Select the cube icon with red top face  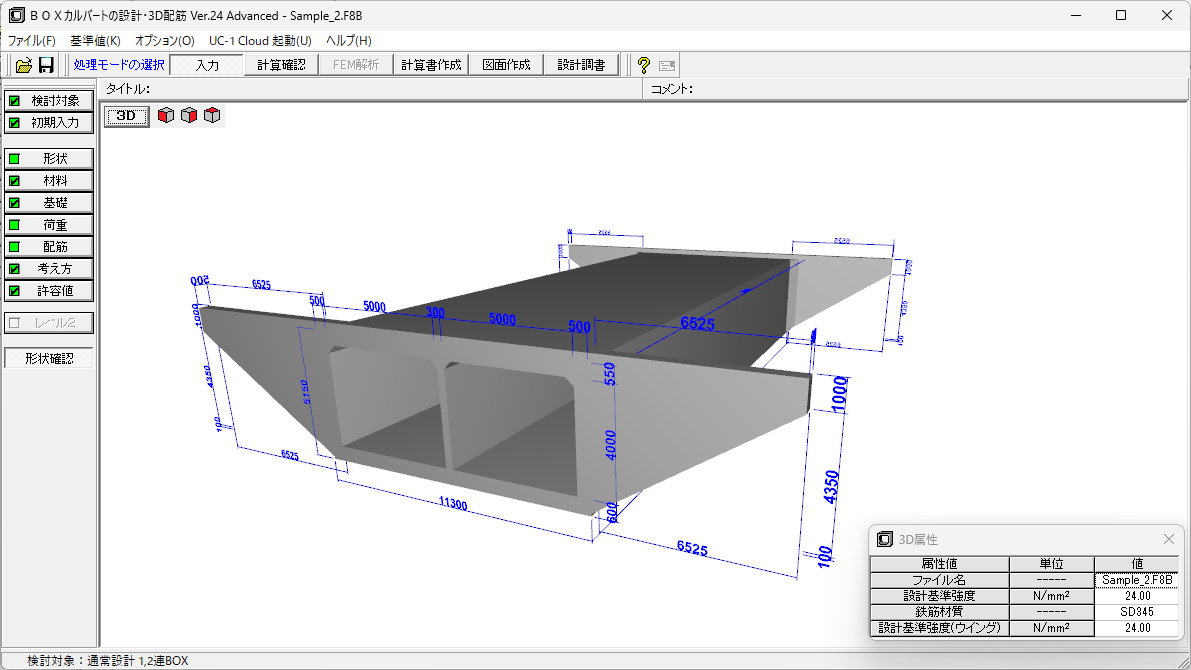click(x=212, y=116)
